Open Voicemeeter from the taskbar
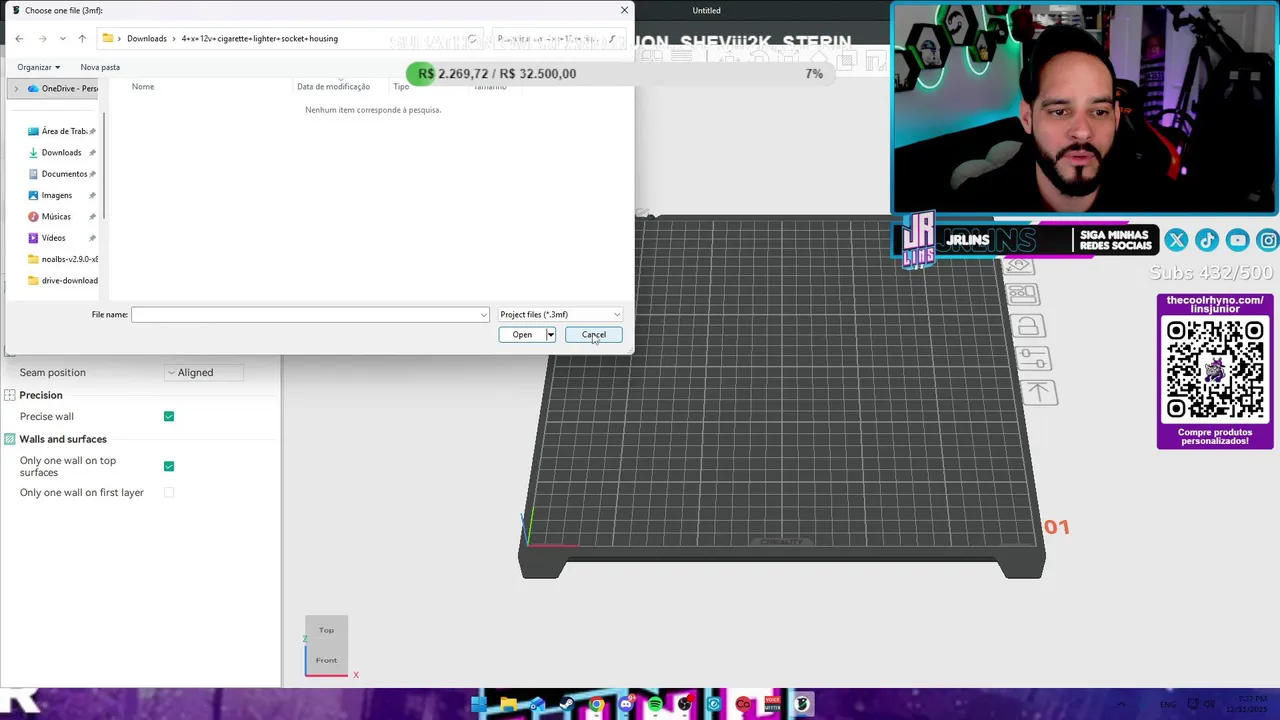This screenshot has width=1280, height=720. [x=772, y=704]
